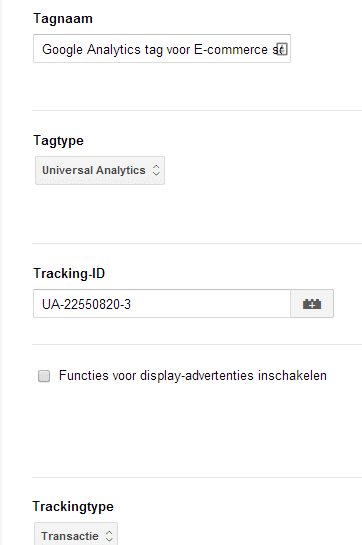Click the Tagnaam heading label
This screenshot has height=545, width=362.
[x=63, y=18]
